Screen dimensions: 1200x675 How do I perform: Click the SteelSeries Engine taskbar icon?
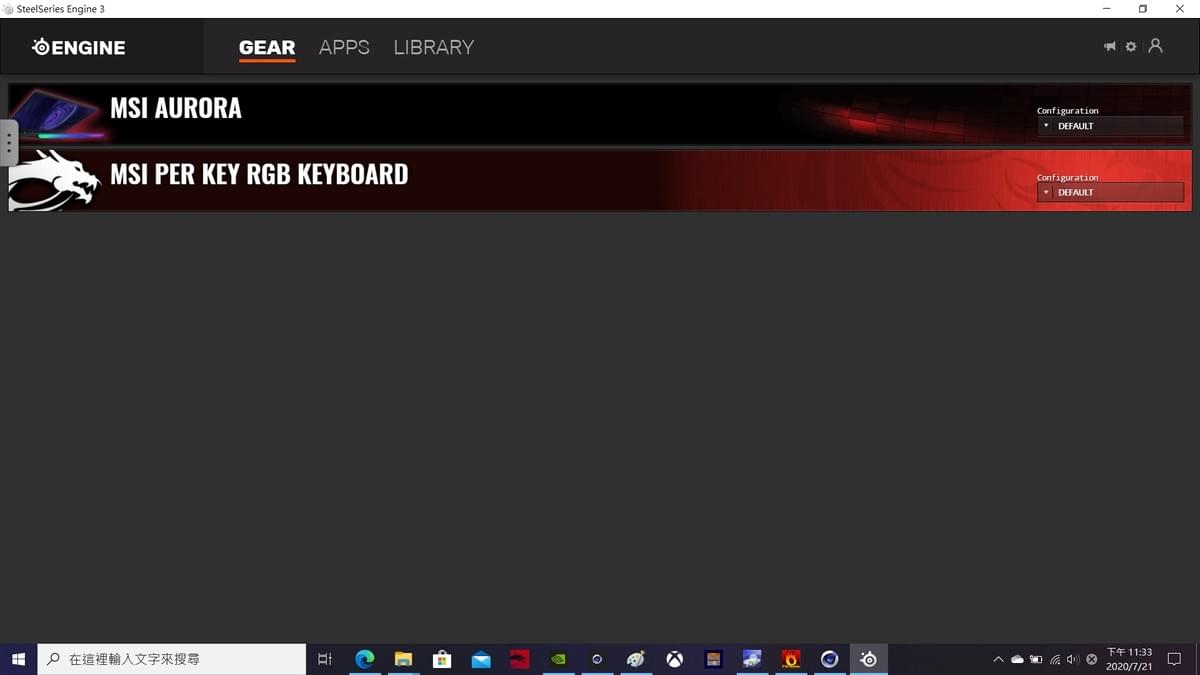(x=869, y=659)
